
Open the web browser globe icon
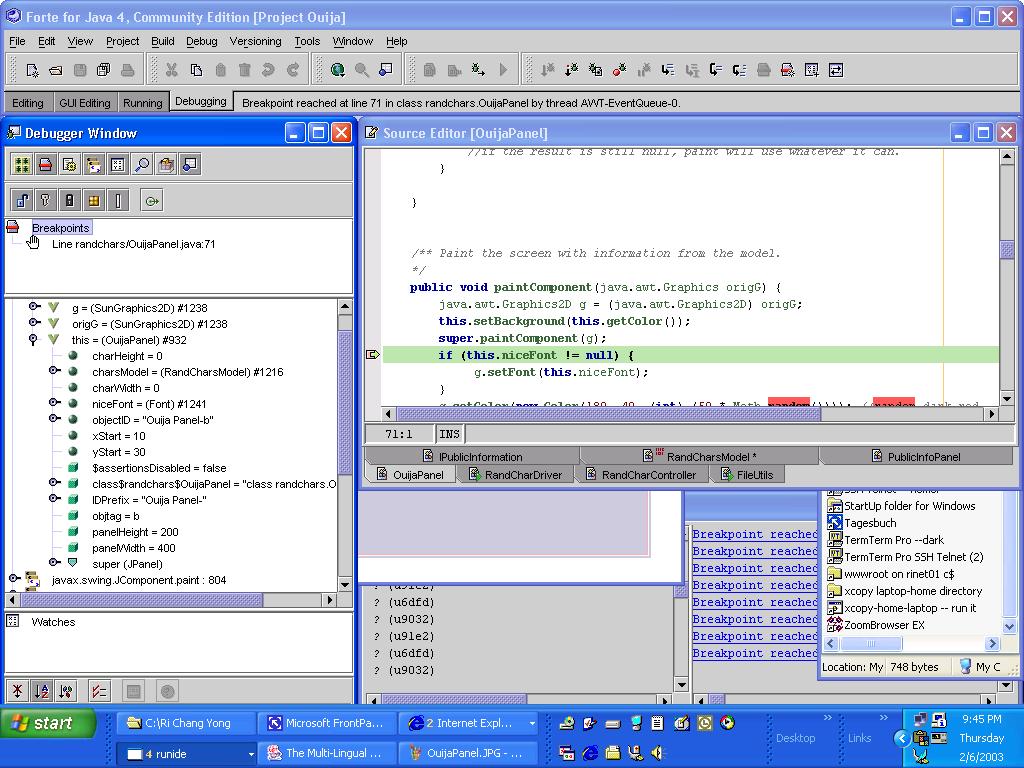(x=338, y=70)
